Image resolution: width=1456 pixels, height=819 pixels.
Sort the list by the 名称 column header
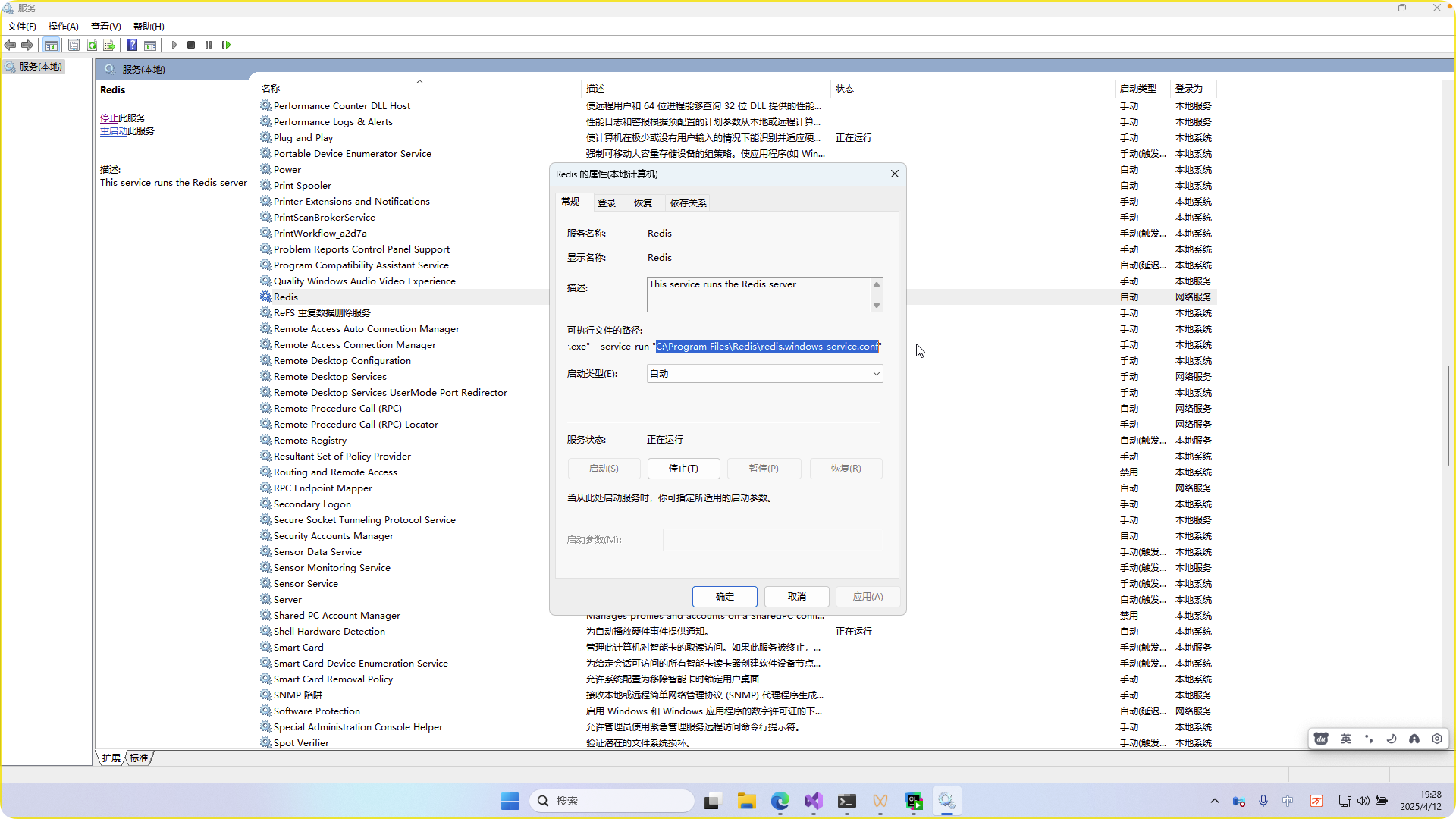click(271, 89)
